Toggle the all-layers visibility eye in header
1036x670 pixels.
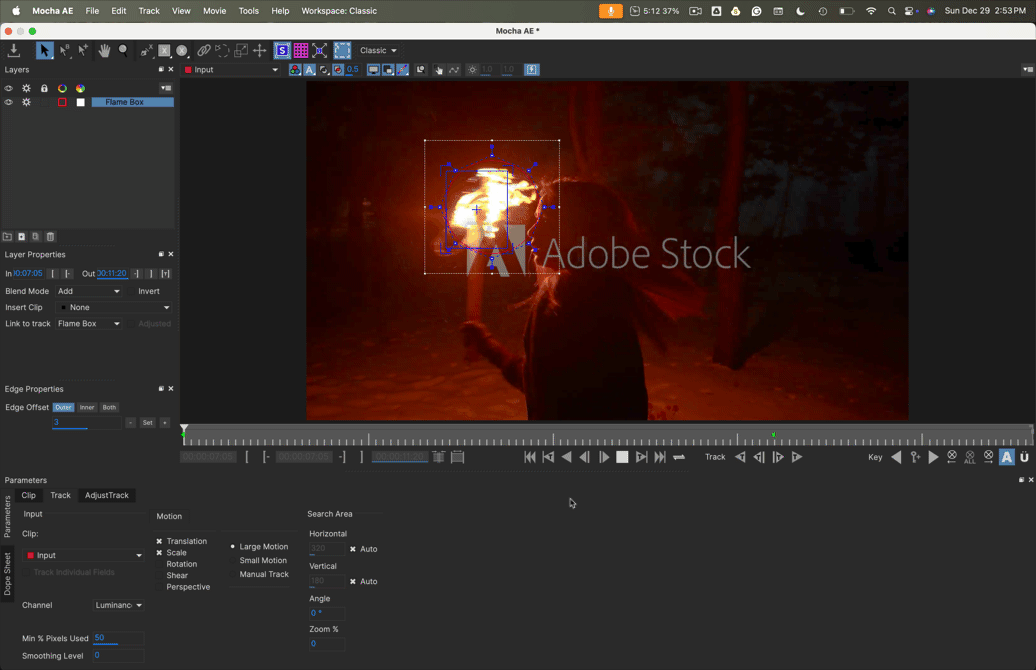pos(9,88)
